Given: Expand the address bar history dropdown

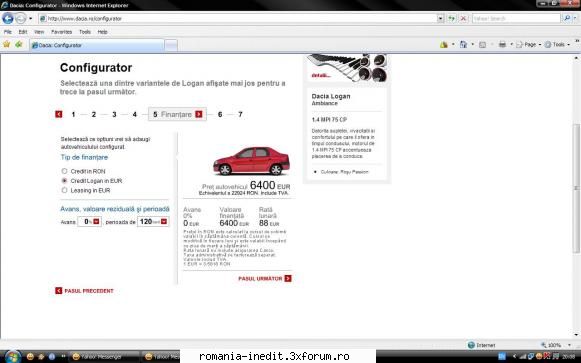Looking at the screenshot, I should coord(440,18).
